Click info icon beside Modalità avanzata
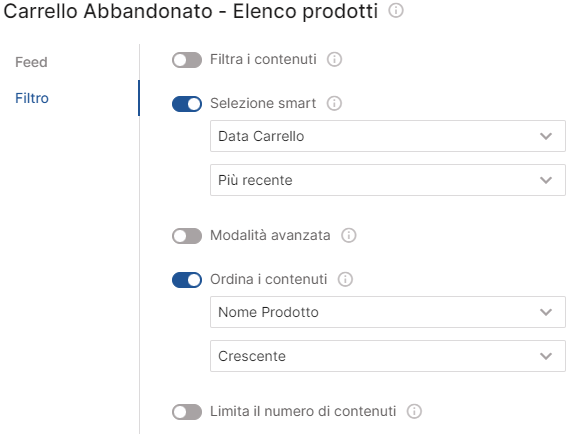 pos(349,235)
